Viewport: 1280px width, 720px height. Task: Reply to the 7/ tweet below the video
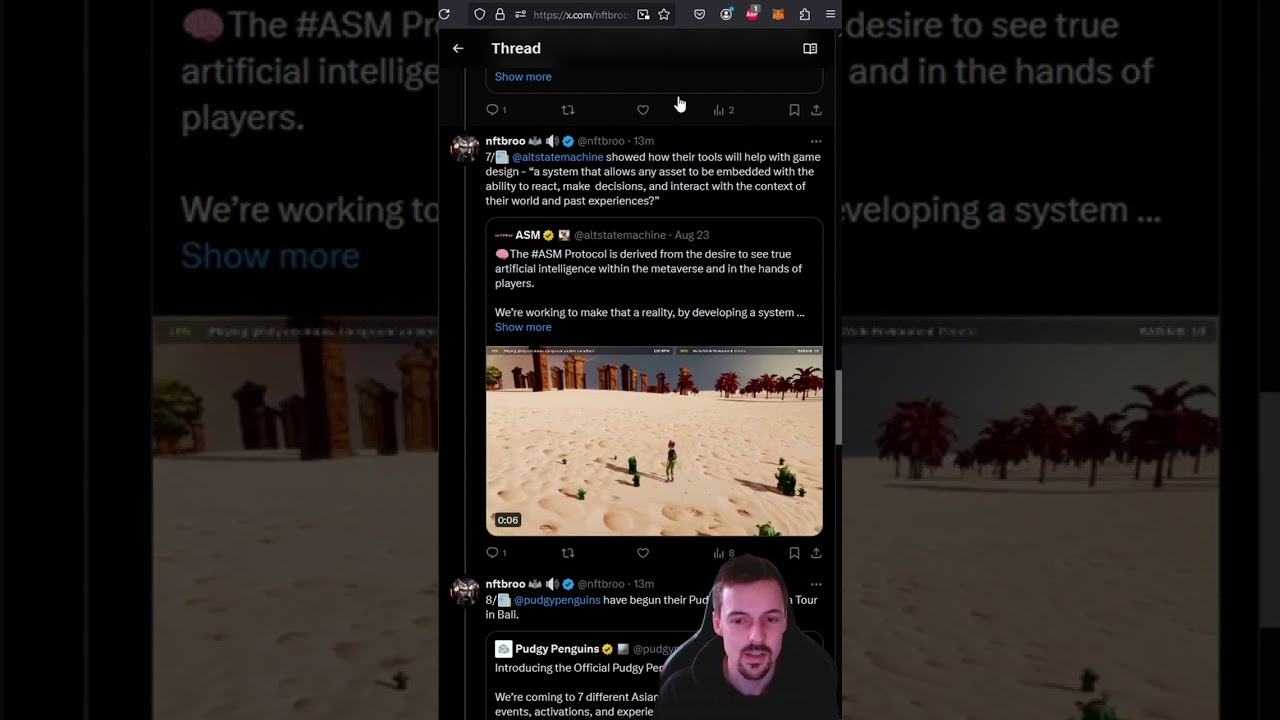pyautogui.click(x=496, y=553)
